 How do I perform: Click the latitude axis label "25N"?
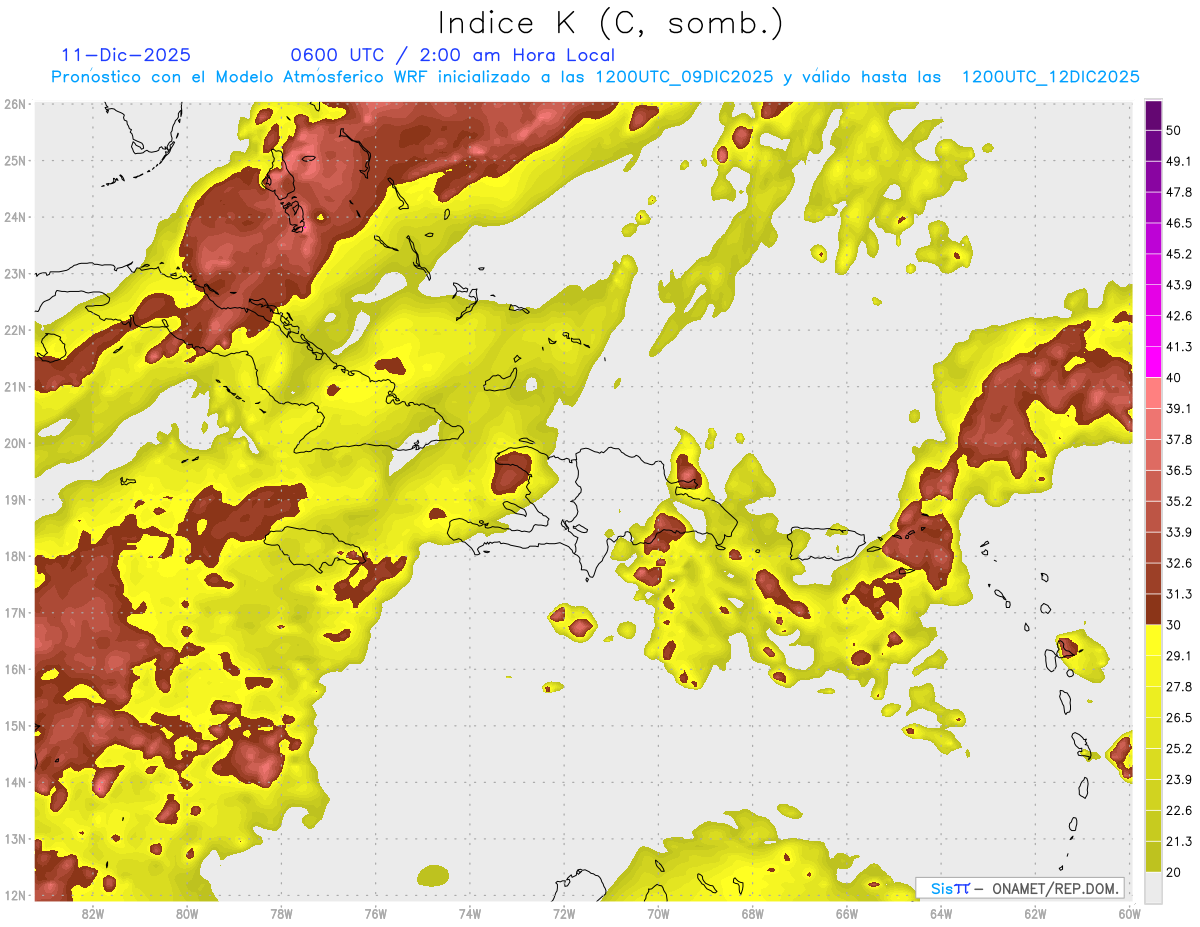(15, 160)
